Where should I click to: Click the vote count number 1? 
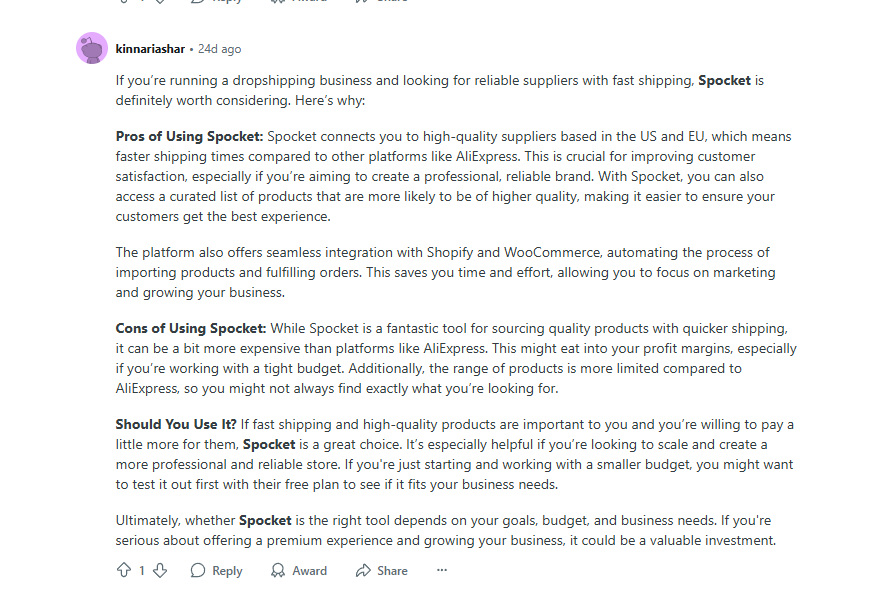pyautogui.click(x=142, y=571)
